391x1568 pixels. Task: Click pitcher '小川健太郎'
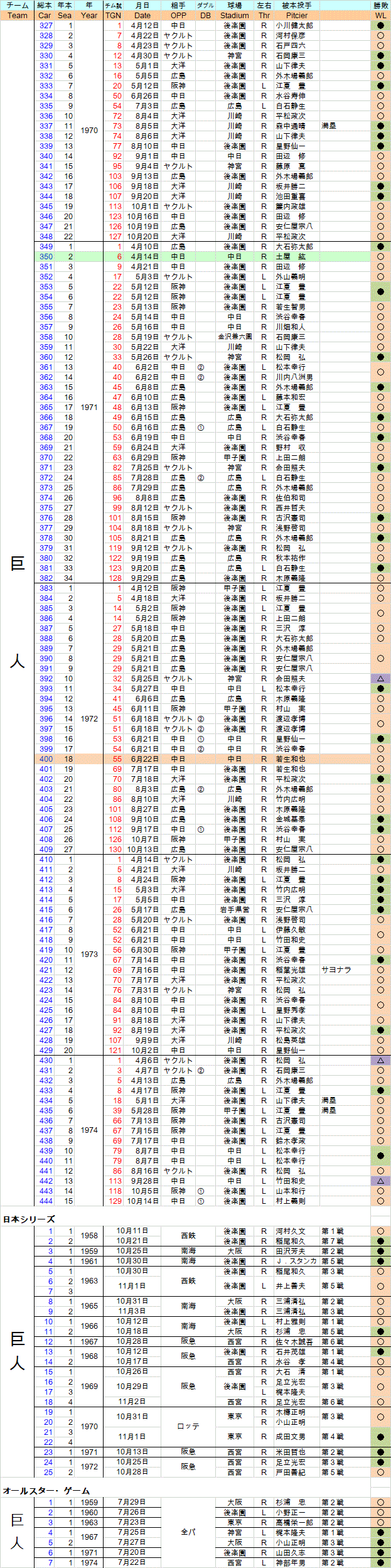[294, 26]
